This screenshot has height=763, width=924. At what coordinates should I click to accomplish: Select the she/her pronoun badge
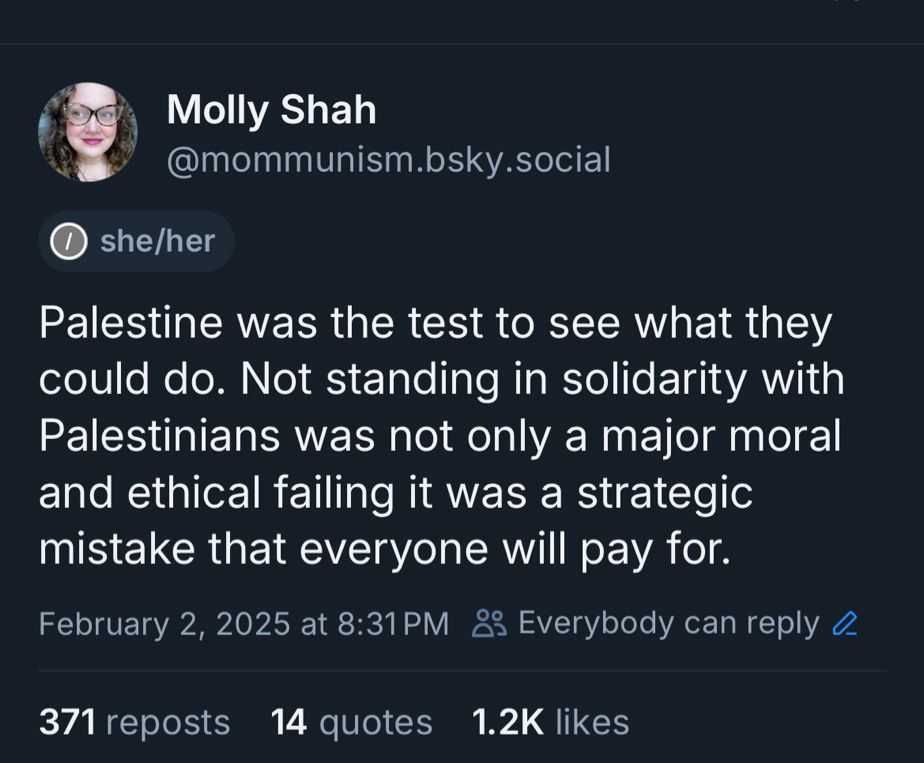(x=135, y=240)
